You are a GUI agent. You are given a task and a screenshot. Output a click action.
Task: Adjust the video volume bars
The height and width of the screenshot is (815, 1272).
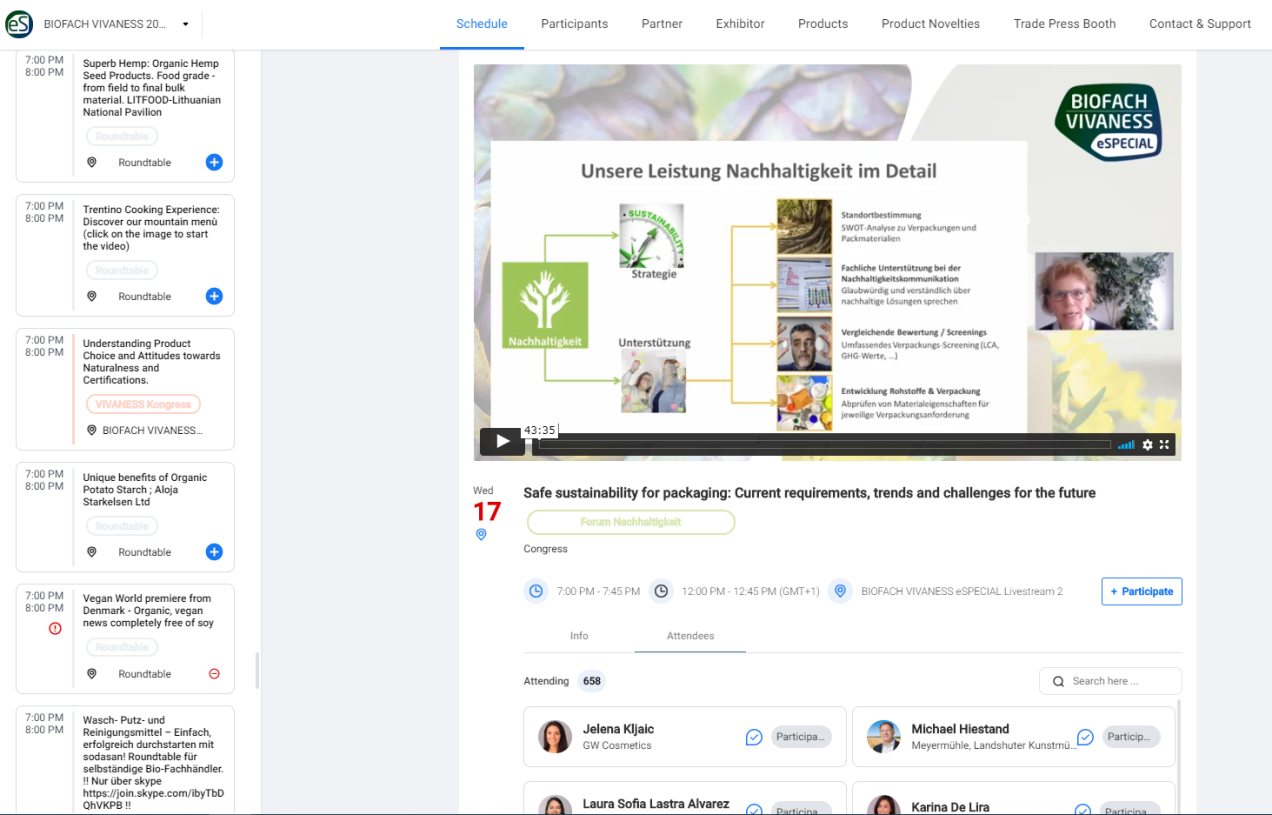tap(1126, 445)
